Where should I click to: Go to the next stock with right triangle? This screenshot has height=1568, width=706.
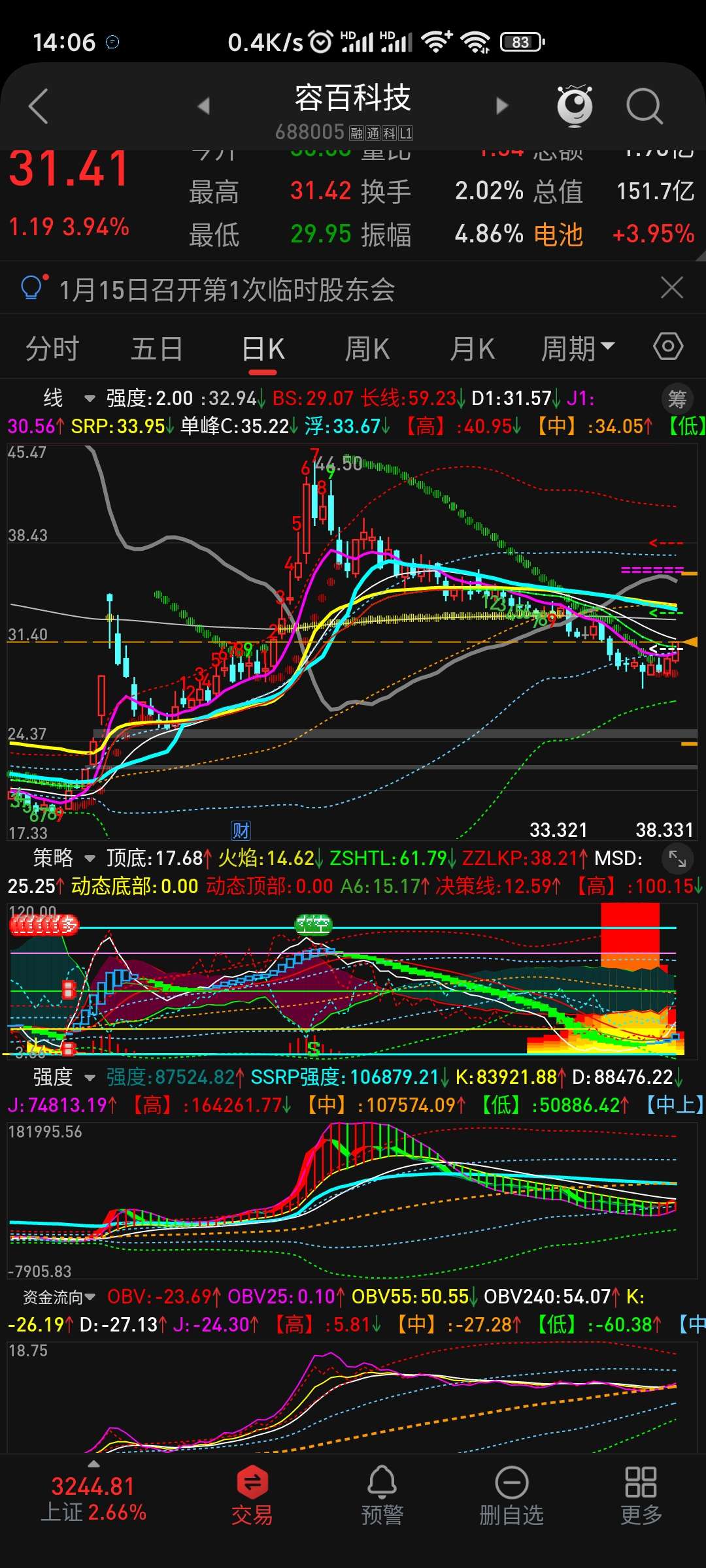[502, 106]
